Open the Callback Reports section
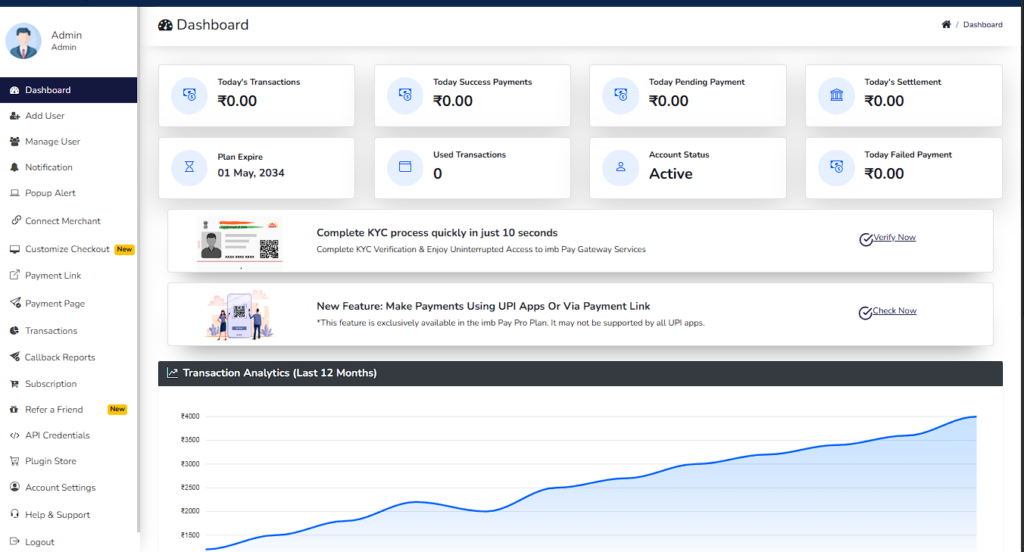Screen dimensions: 1024x552 point(60,357)
